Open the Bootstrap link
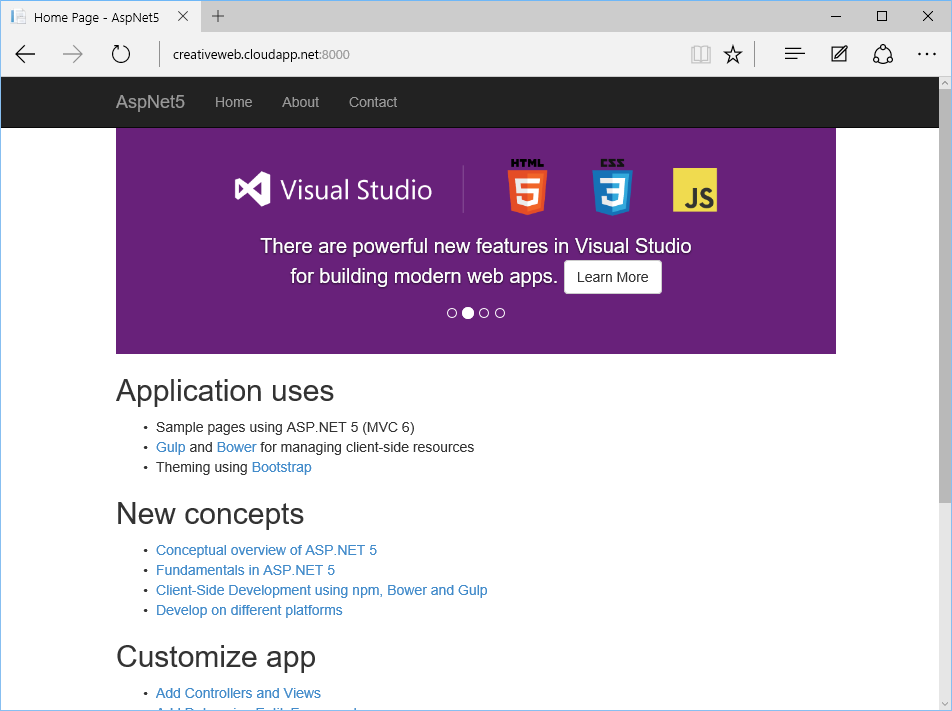Image resolution: width=952 pixels, height=711 pixels. pyautogui.click(x=282, y=468)
